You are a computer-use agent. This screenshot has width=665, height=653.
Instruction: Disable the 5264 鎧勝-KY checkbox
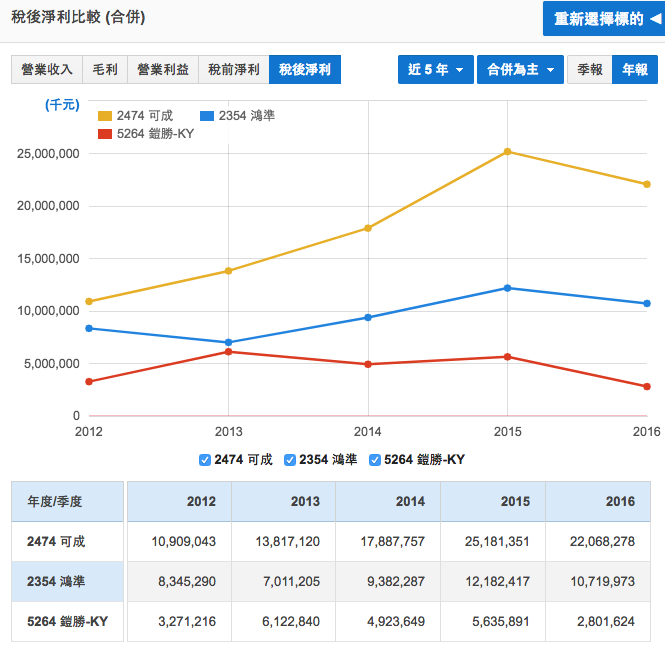(375, 460)
